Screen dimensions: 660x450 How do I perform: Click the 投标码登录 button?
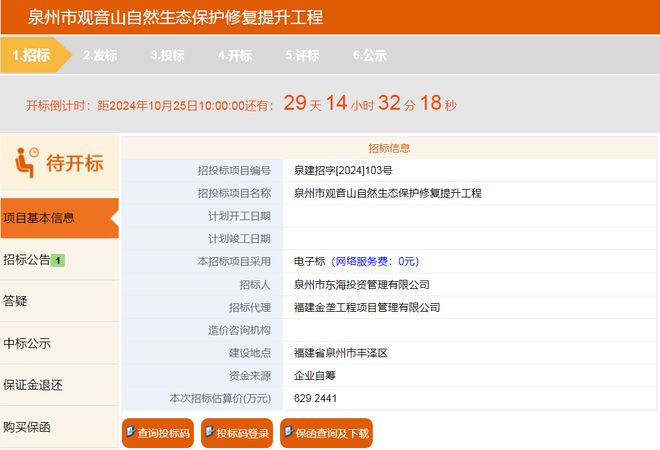237,433
